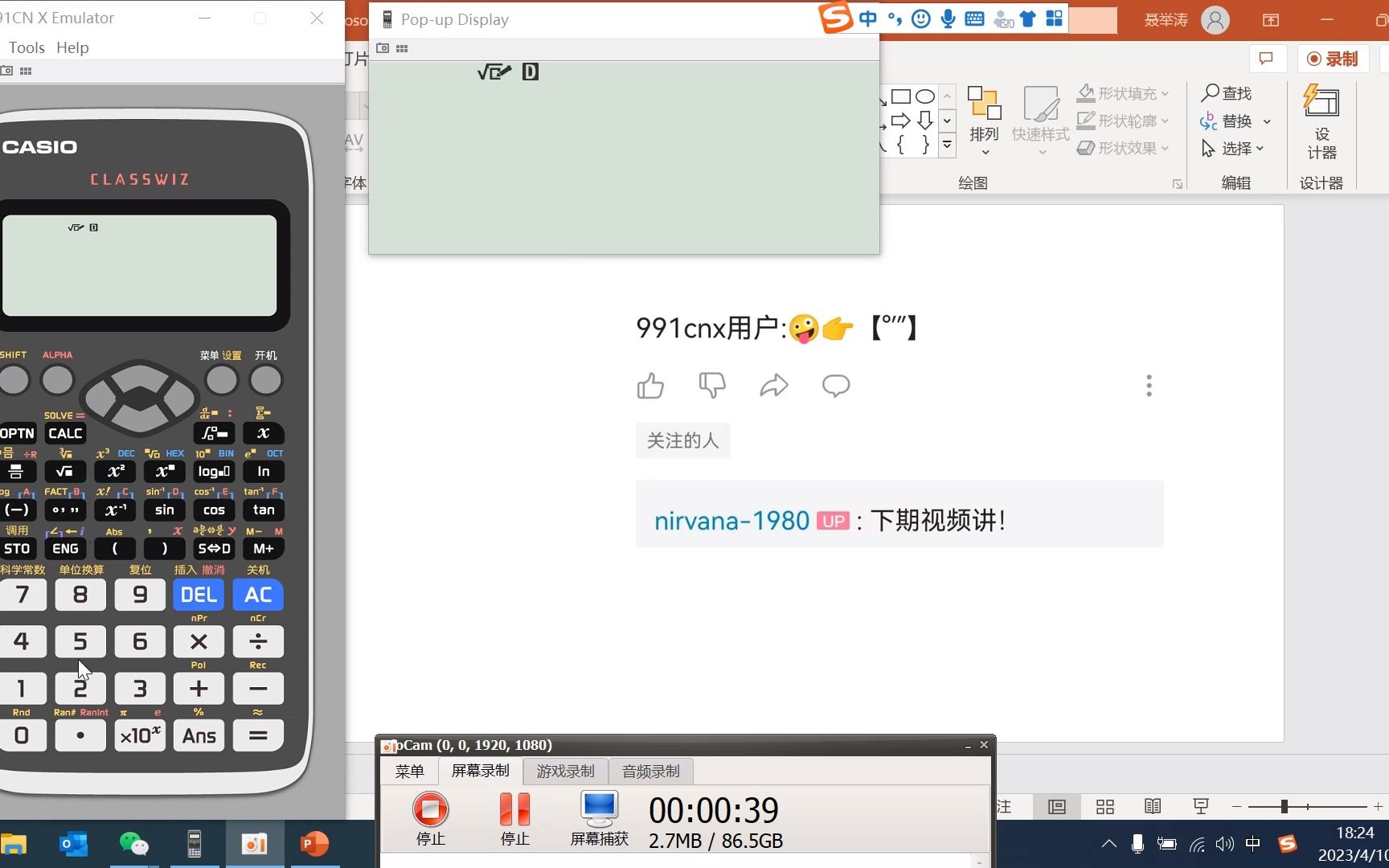Screen dimensions: 1389x868
Task: Click the blue AC key
Action: click(x=258, y=595)
